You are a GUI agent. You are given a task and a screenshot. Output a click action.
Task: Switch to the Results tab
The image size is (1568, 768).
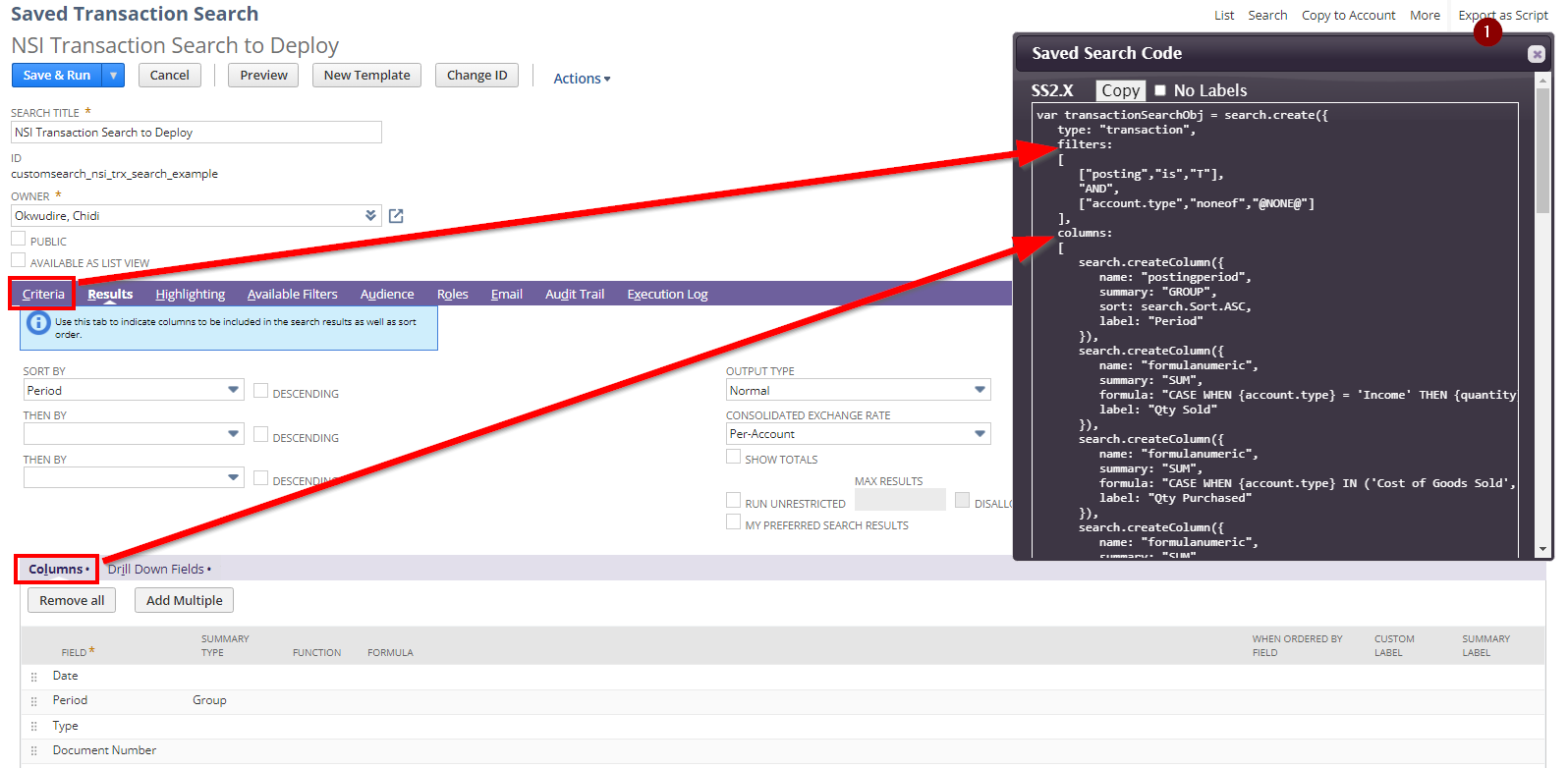click(x=110, y=294)
